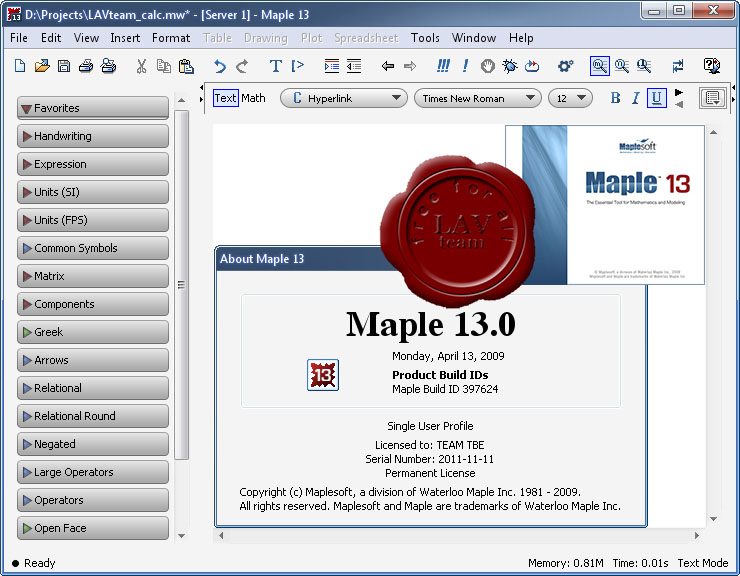Go back with left arrow icon
This screenshot has width=740, height=576.
coord(387,66)
